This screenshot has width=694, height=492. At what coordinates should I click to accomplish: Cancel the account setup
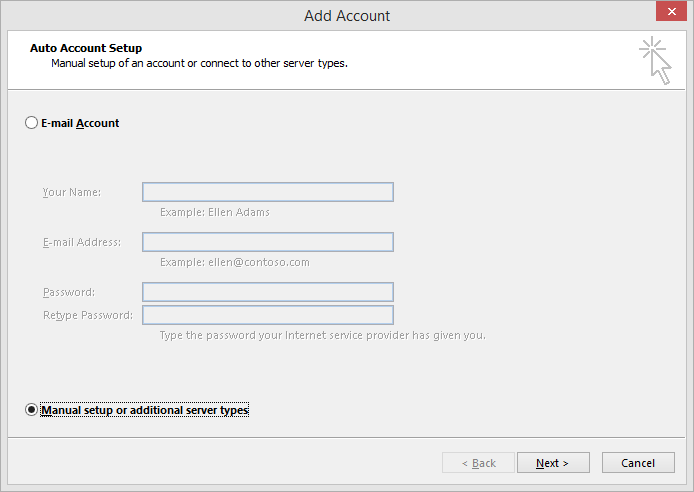click(638, 463)
